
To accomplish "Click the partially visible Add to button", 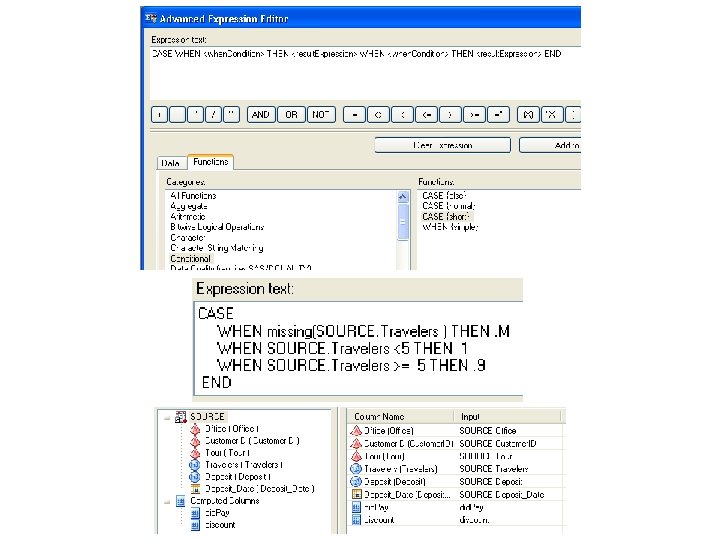I will coord(550,145).
